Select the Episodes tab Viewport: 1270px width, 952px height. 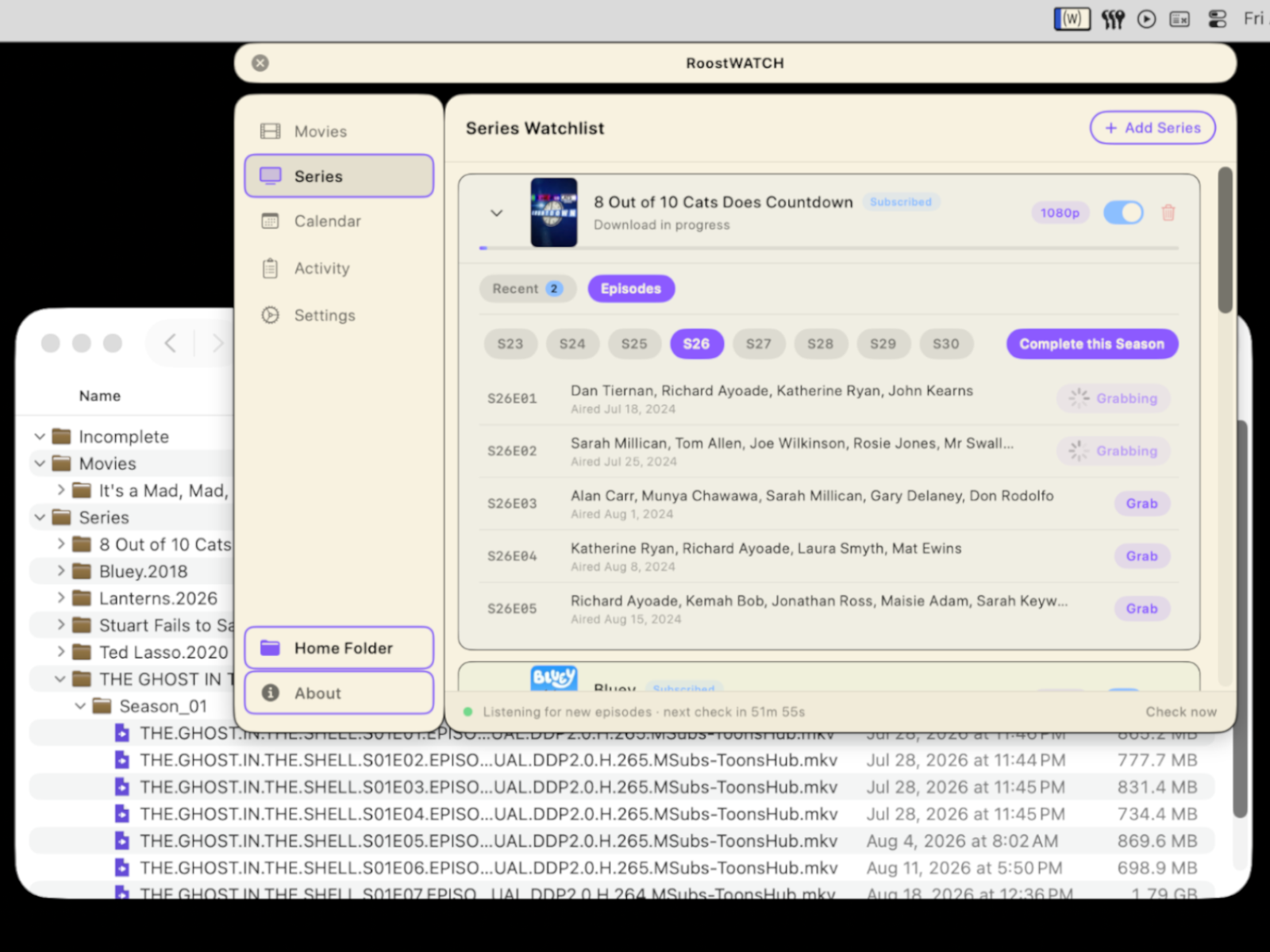(x=631, y=289)
